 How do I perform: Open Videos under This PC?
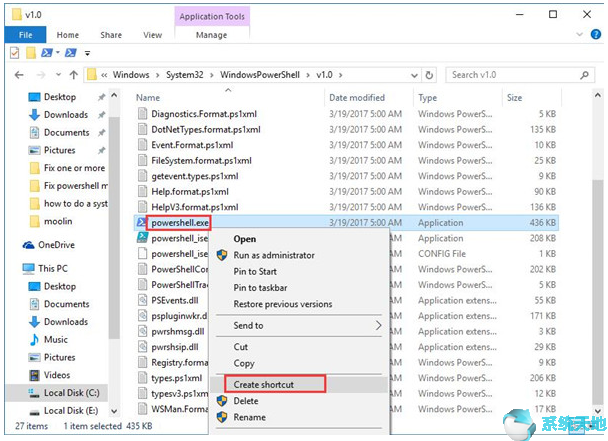tap(57, 375)
